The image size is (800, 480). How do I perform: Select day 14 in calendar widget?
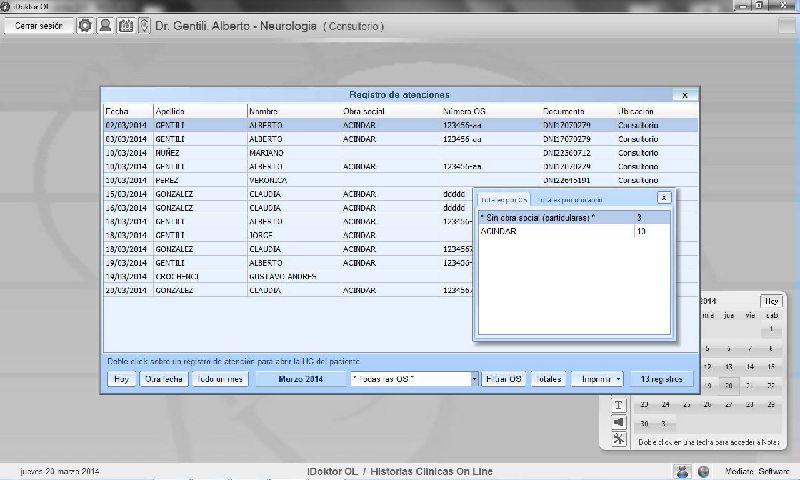click(x=749, y=367)
